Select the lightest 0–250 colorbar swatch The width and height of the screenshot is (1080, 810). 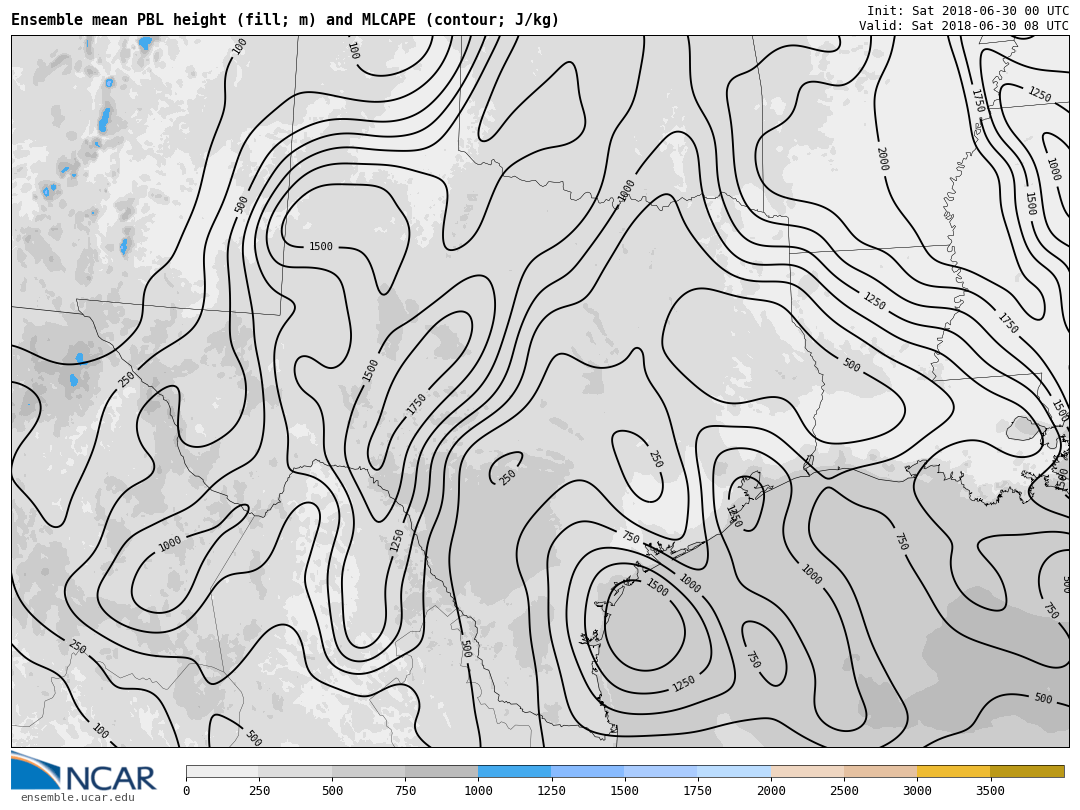[222, 772]
